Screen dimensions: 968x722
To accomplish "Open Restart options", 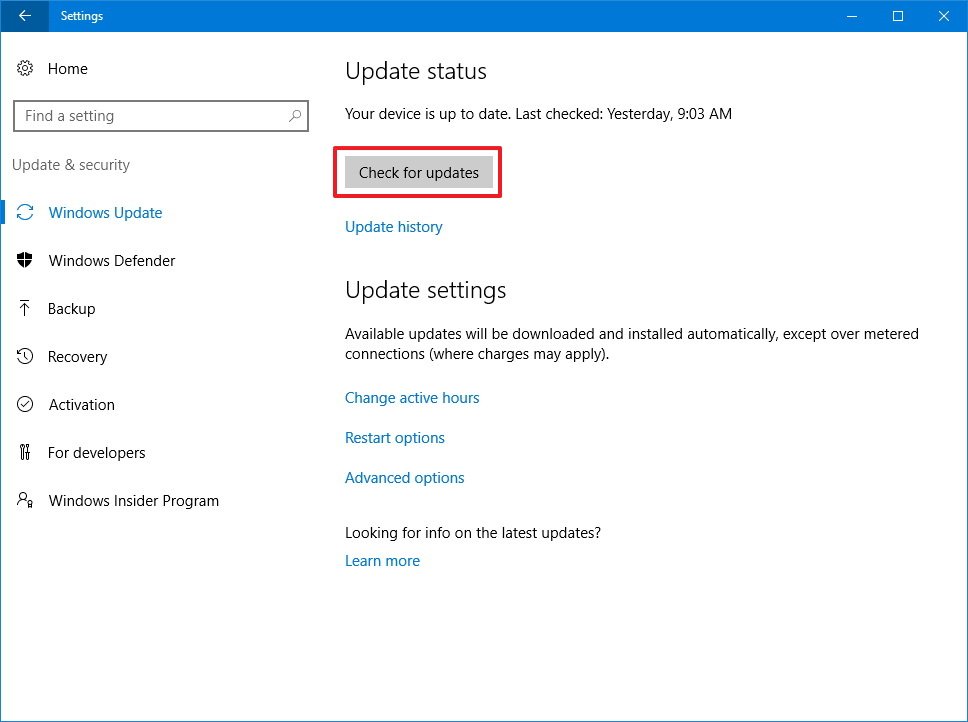I will [395, 438].
